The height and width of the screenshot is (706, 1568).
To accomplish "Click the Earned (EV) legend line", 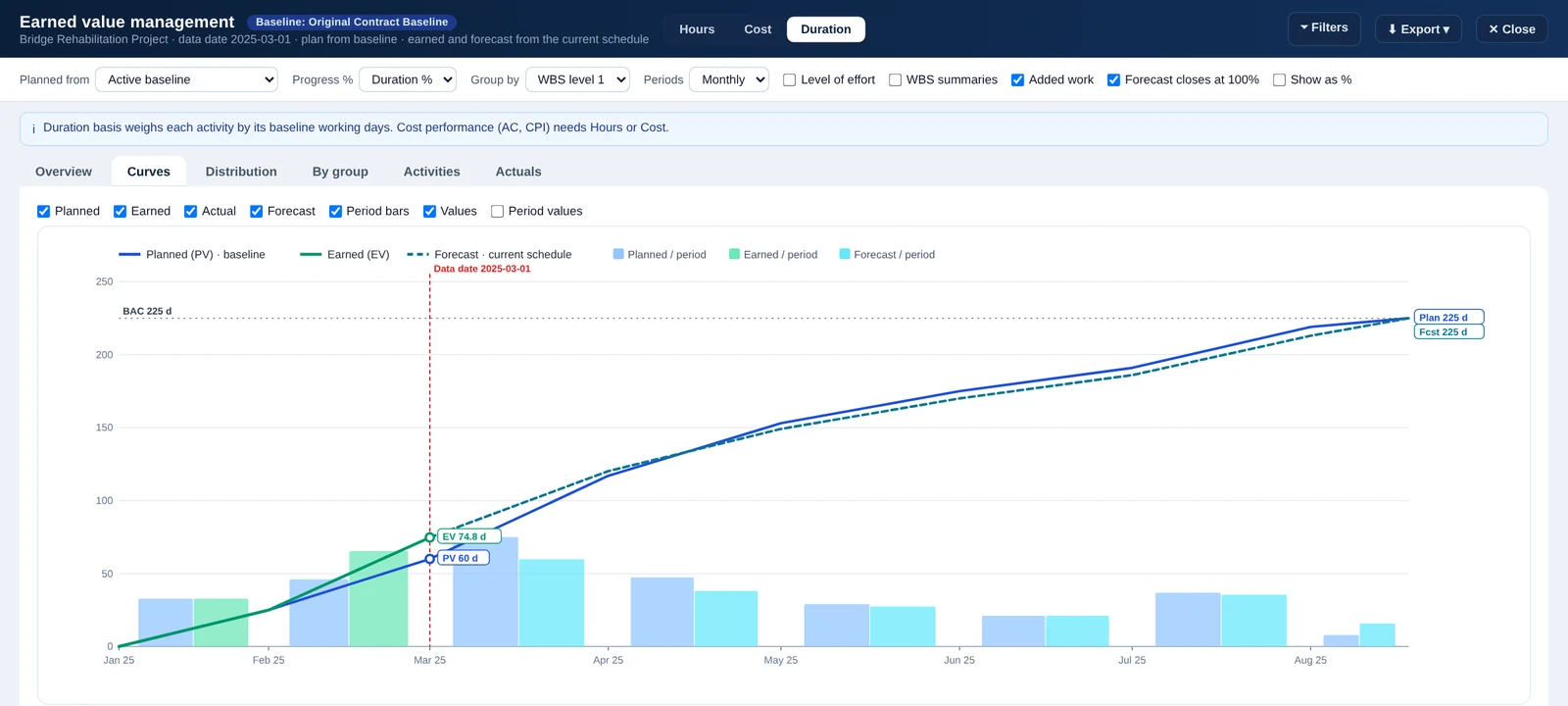I will [311, 255].
